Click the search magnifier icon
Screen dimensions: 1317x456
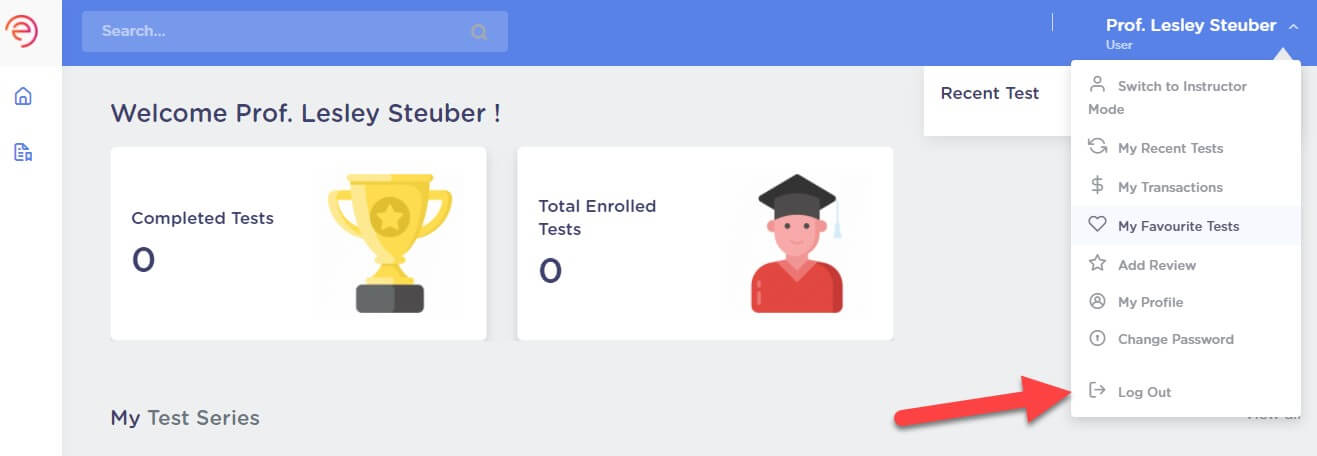479,32
